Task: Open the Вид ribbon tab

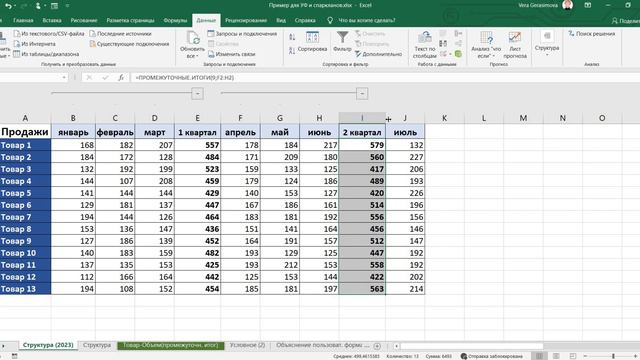Action: pyautogui.click(x=281, y=20)
